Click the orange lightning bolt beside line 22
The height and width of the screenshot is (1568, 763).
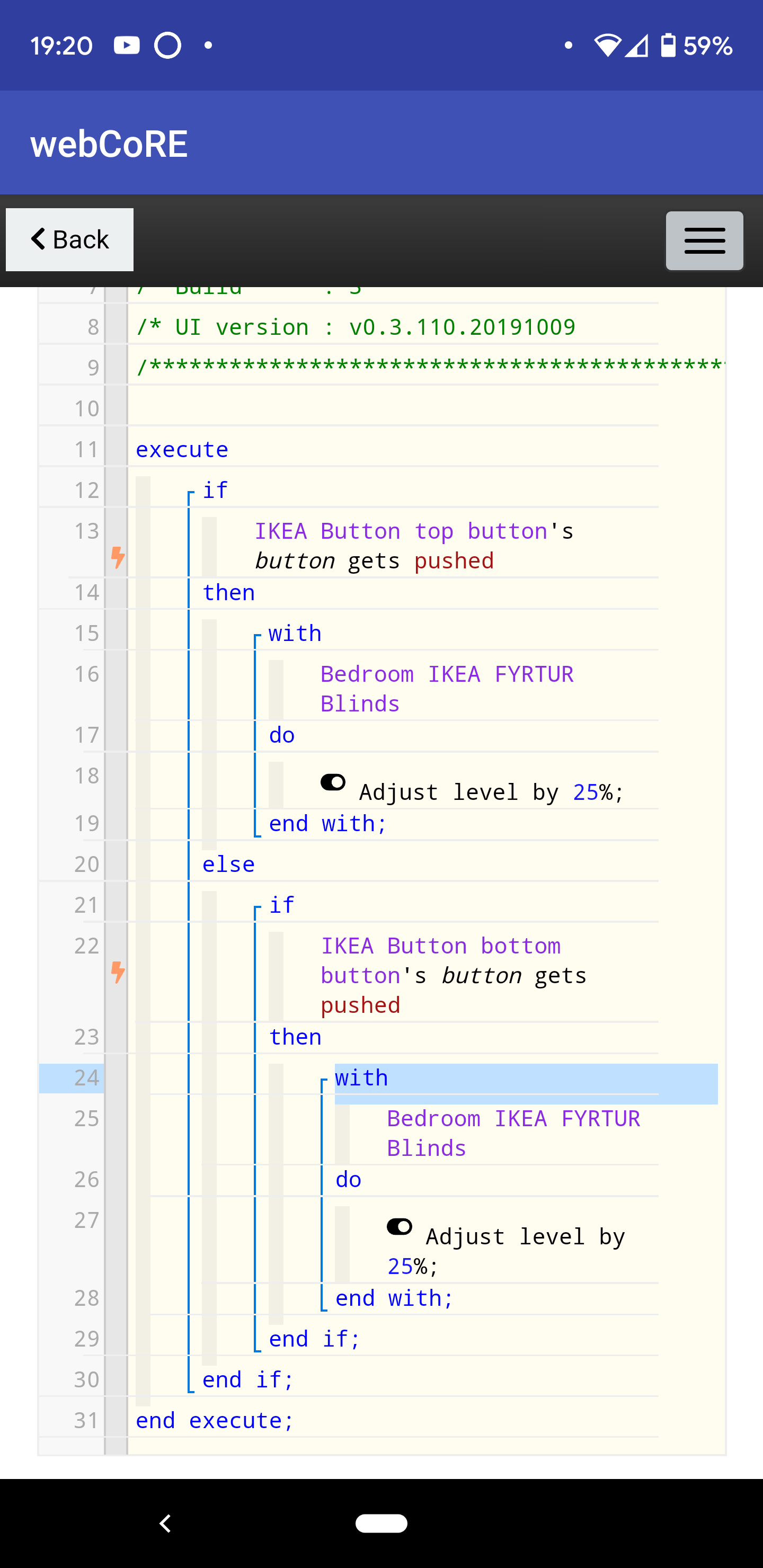(x=118, y=972)
